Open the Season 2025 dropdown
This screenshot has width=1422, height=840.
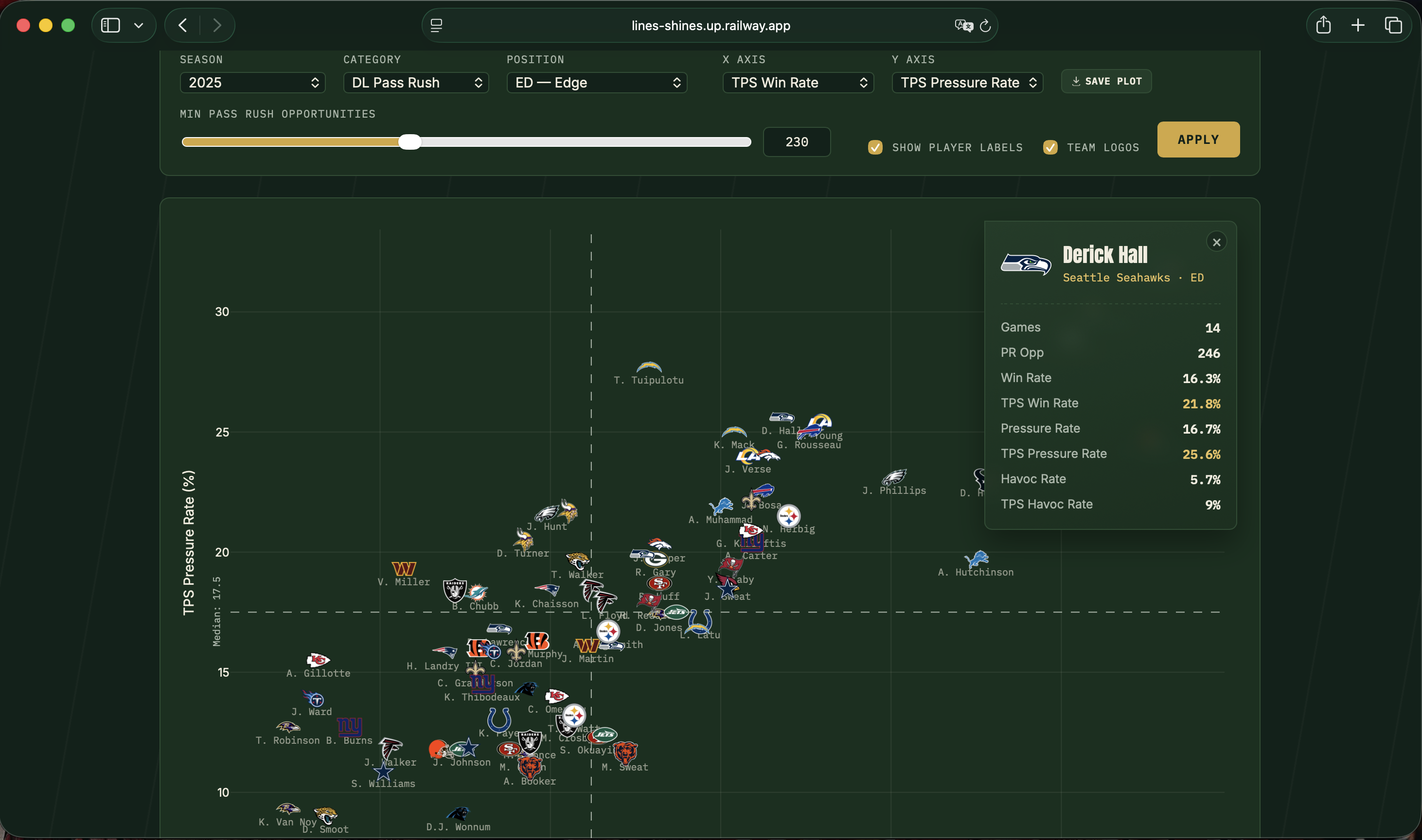click(x=252, y=83)
